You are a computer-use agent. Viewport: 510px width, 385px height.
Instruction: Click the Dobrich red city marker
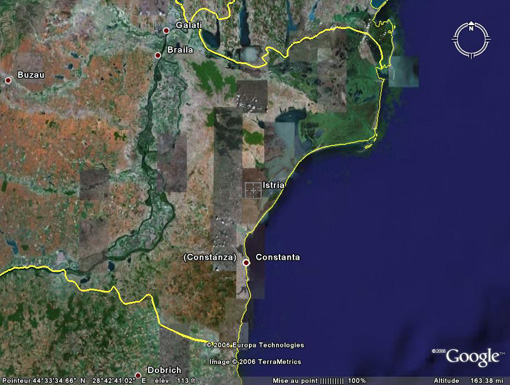pos(138,376)
